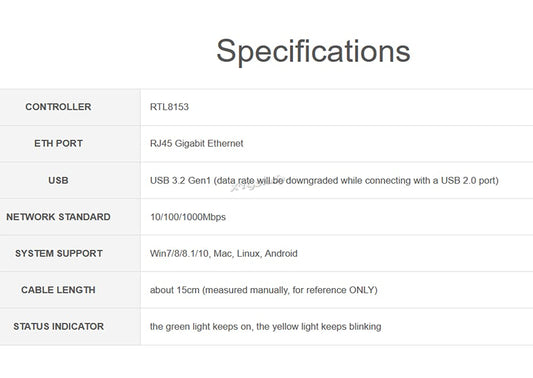The height and width of the screenshot is (378, 533).
Task: Select the NETWORK STANDARD label
Action: (58, 217)
